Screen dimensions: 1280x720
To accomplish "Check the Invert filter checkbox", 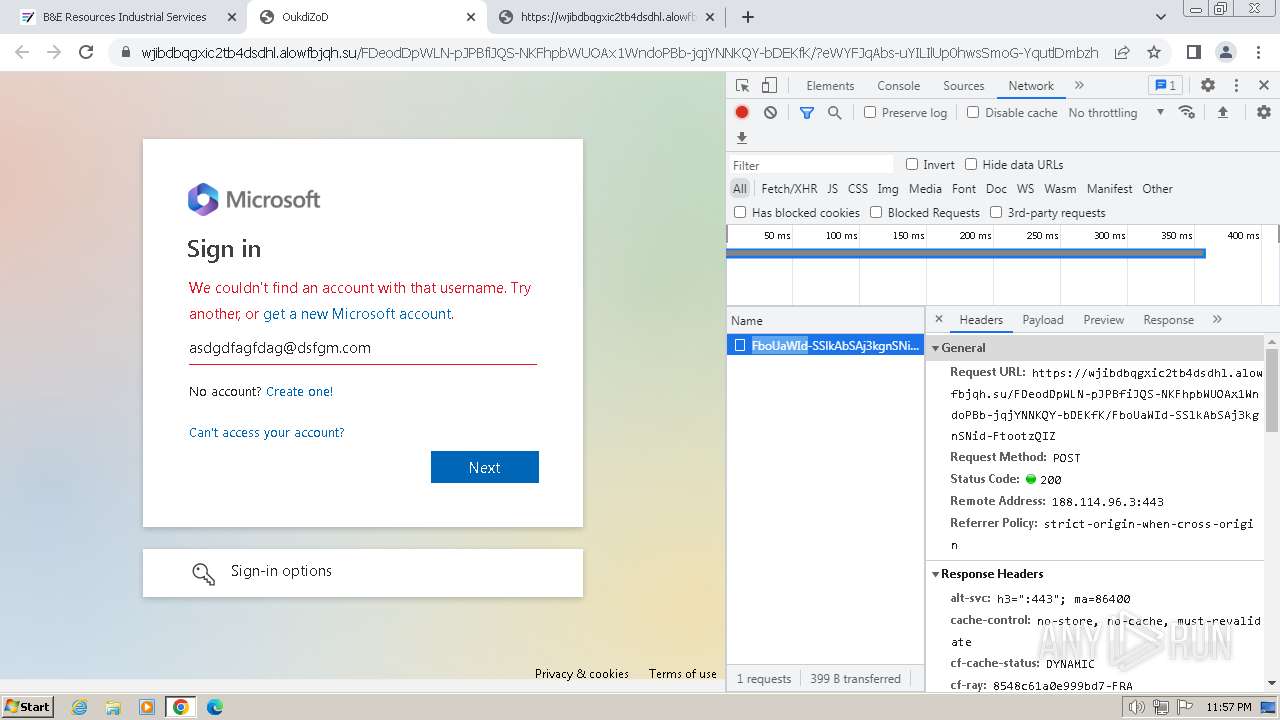I will 912,164.
